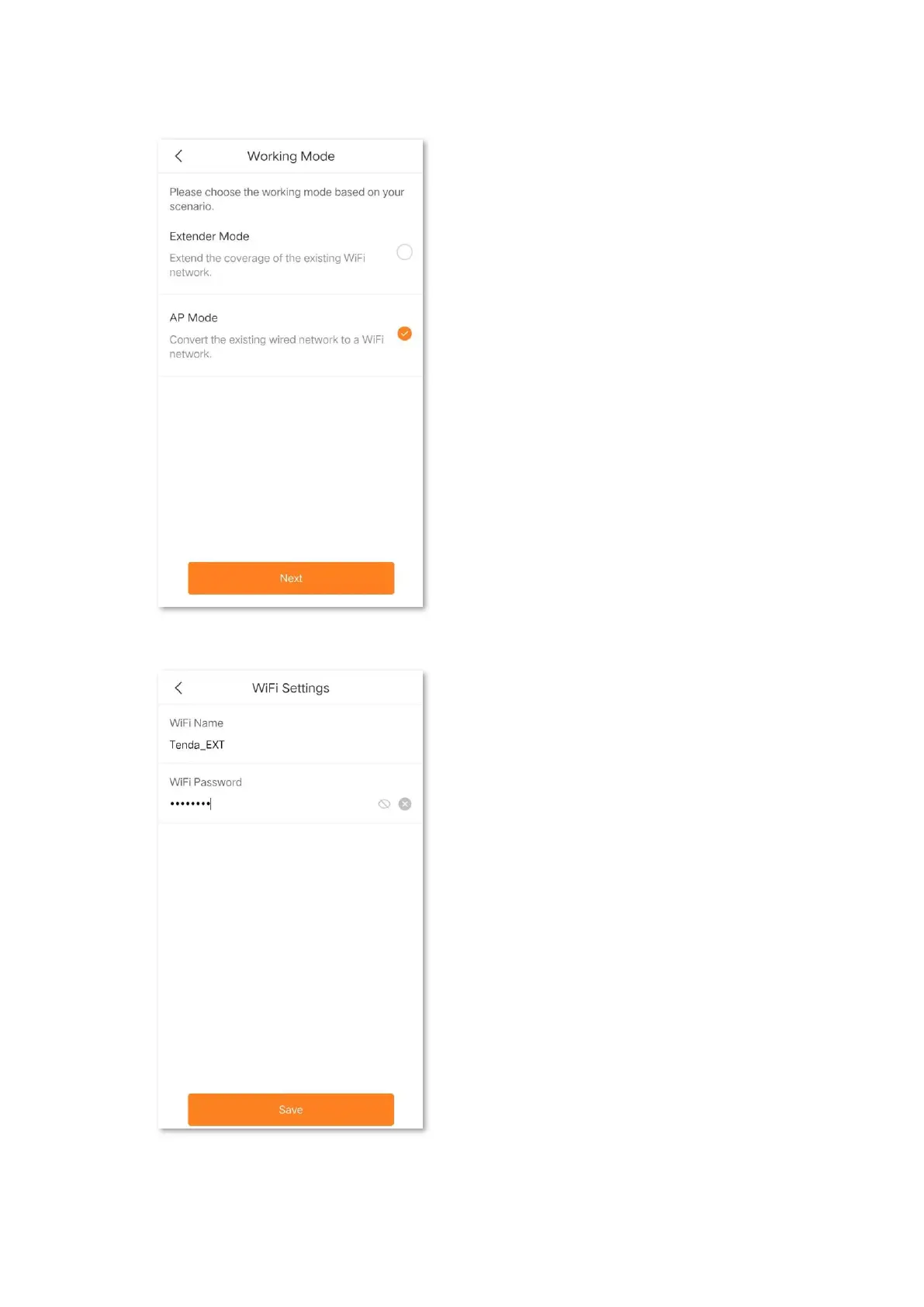Tap the AP Mode description text
924x1307 pixels.
pos(277,347)
